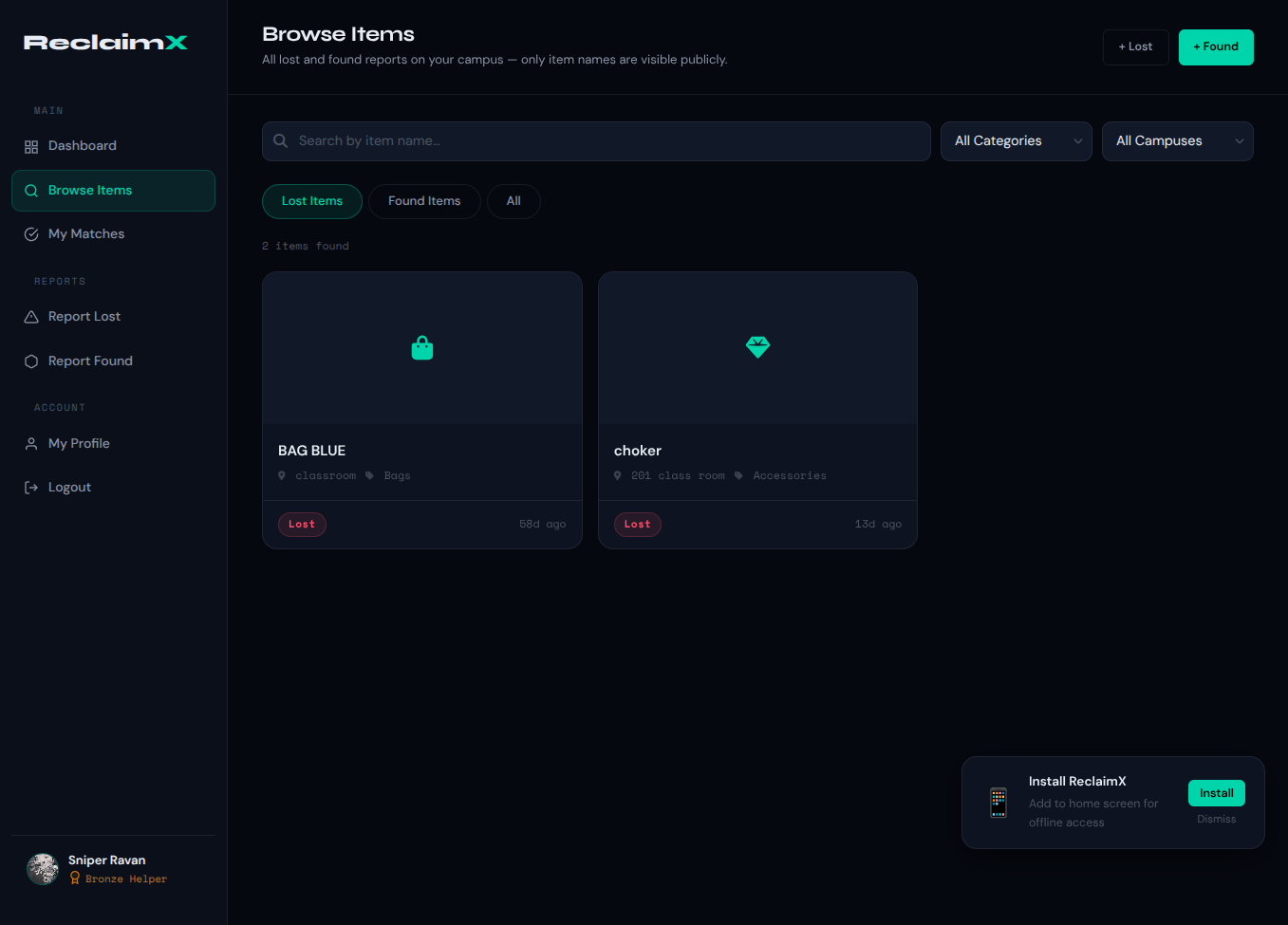Click the 13d ago timestamp

click(x=879, y=524)
